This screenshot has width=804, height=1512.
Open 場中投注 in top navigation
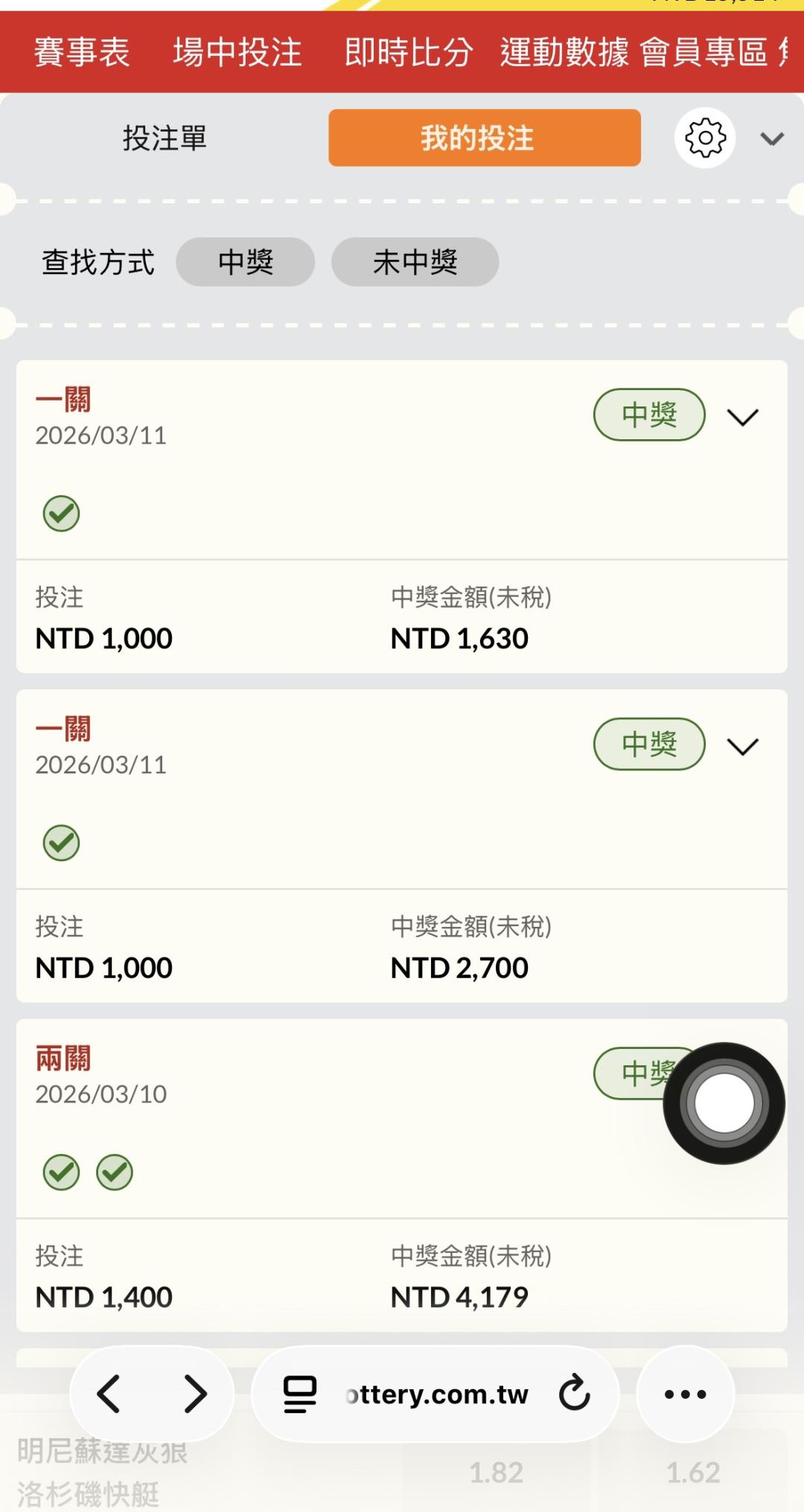coord(237,52)
